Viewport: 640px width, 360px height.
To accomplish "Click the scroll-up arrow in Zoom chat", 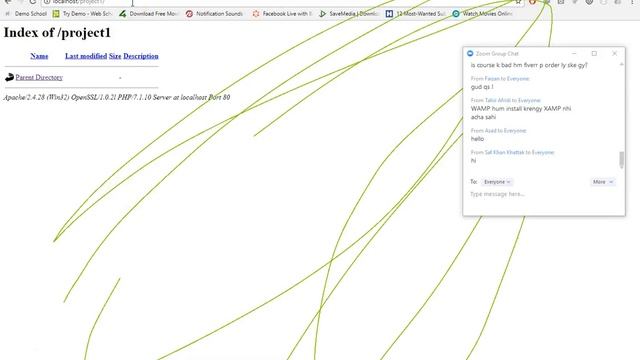I will 621,64.
